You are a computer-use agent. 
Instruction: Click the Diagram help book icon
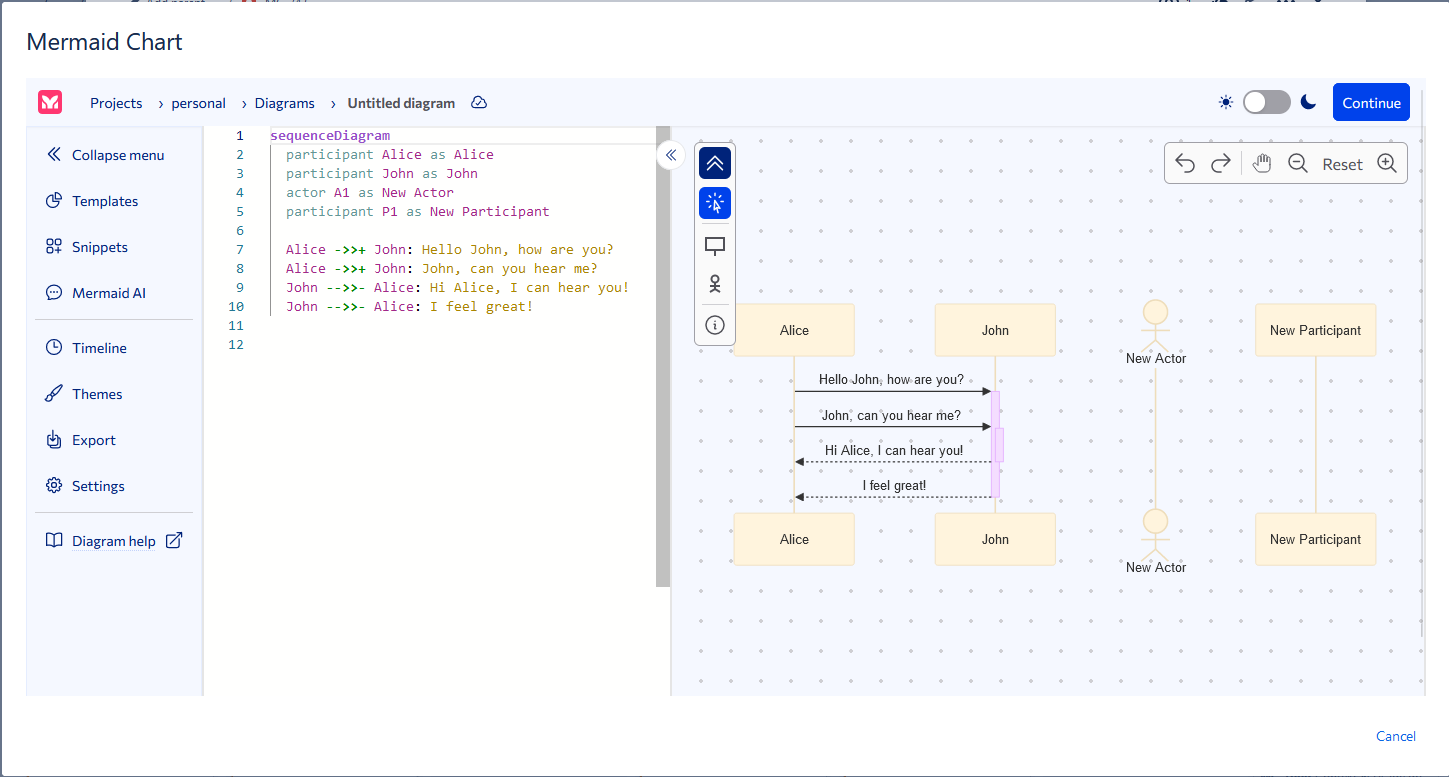54,540
